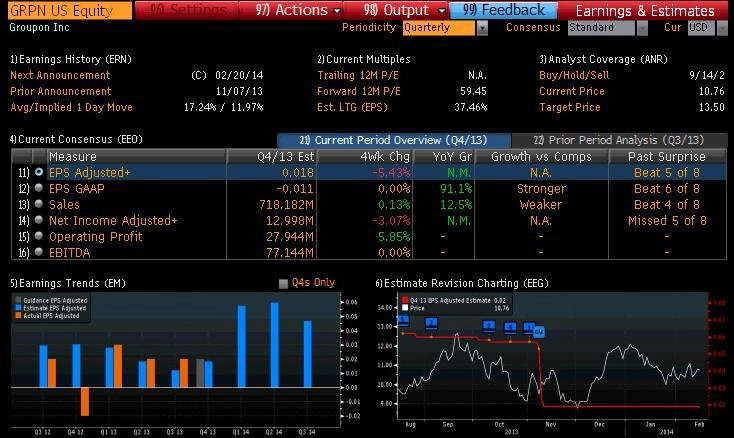Select the Sales row radio button
Screen dimensions: 734x438
point(39,204)
